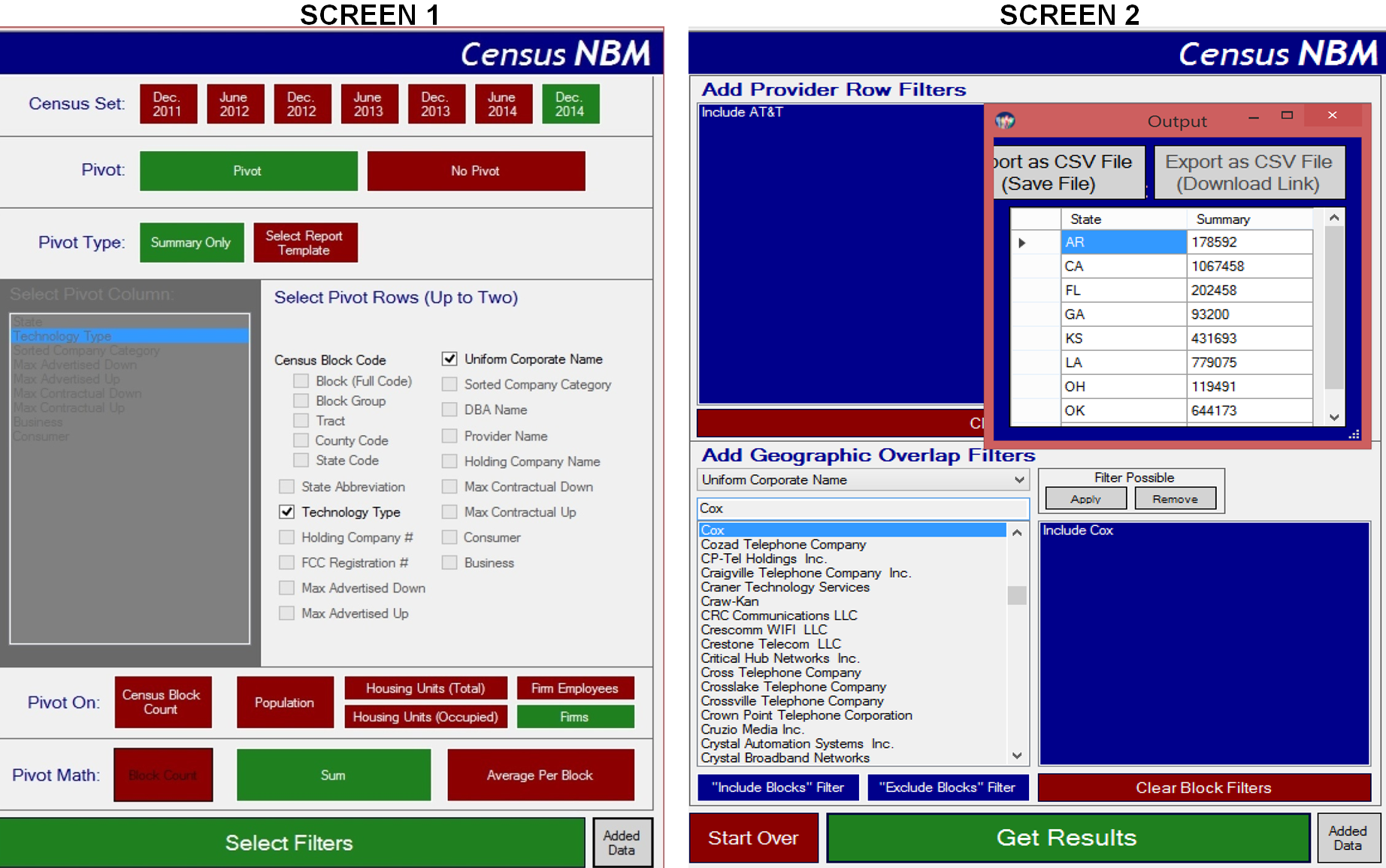Viewport: 1386px width, 868px height.
Task: Enable the Tract checkbox
Action: point(301,421)
